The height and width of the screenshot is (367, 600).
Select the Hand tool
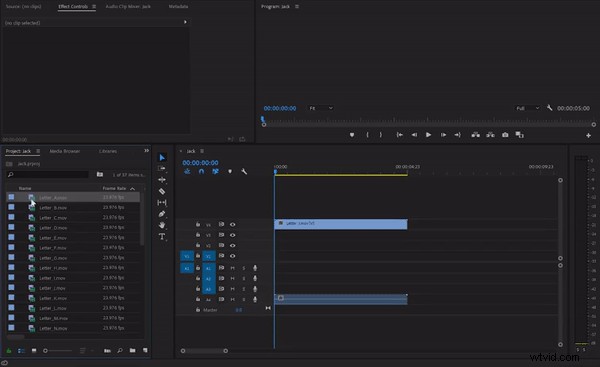coord(162,225)
